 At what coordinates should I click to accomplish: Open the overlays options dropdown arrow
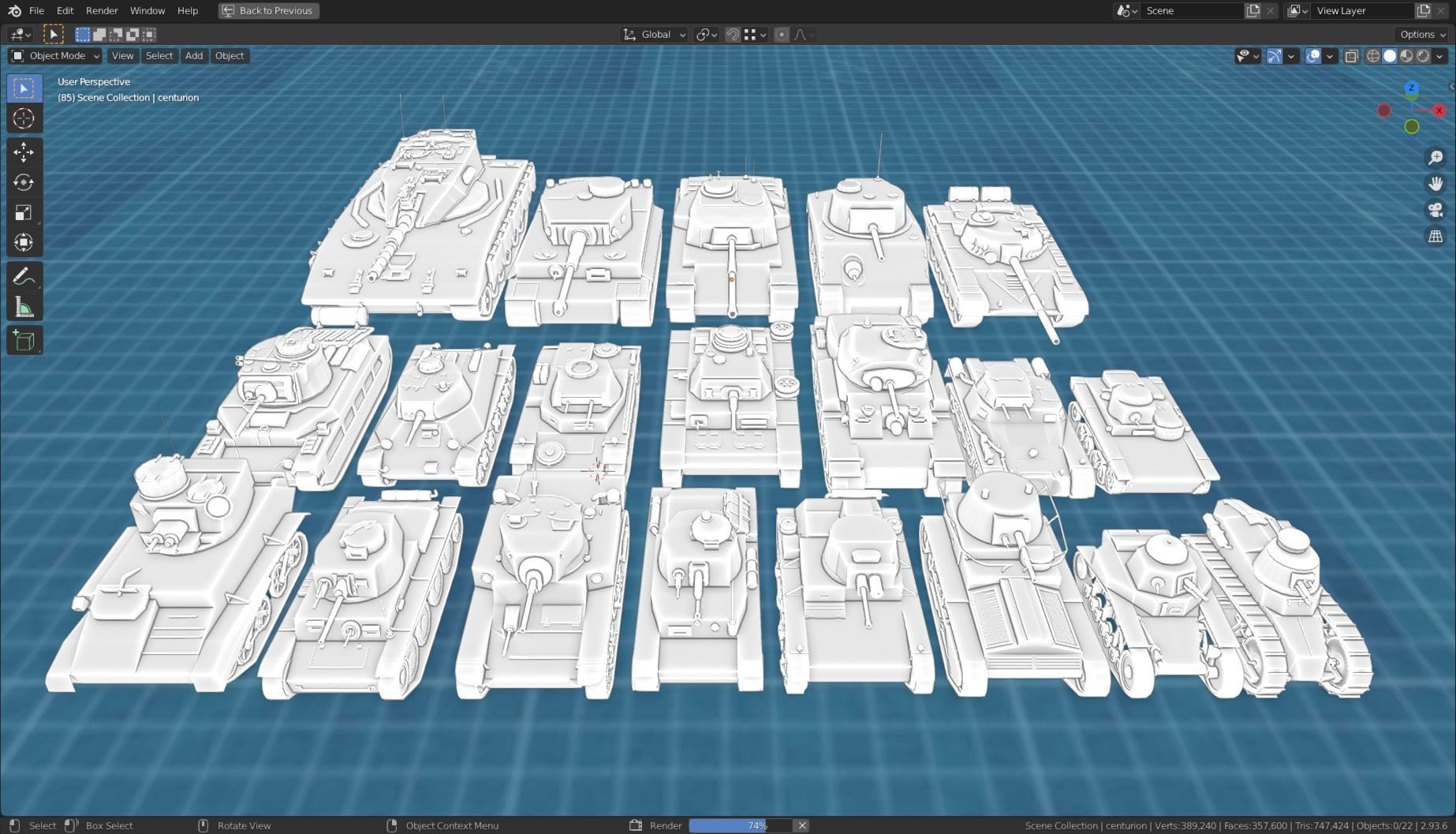(x=1330, y=56)
